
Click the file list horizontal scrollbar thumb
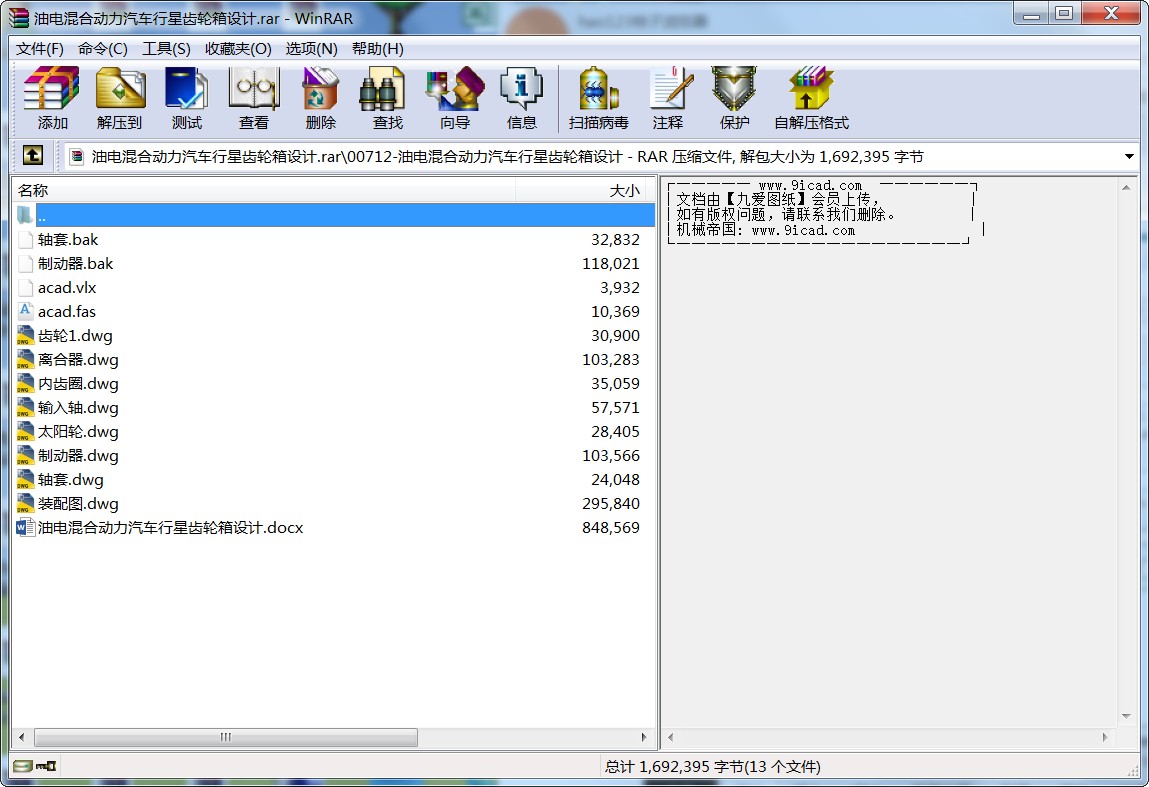pyautogui.click(x=226, y=737)
